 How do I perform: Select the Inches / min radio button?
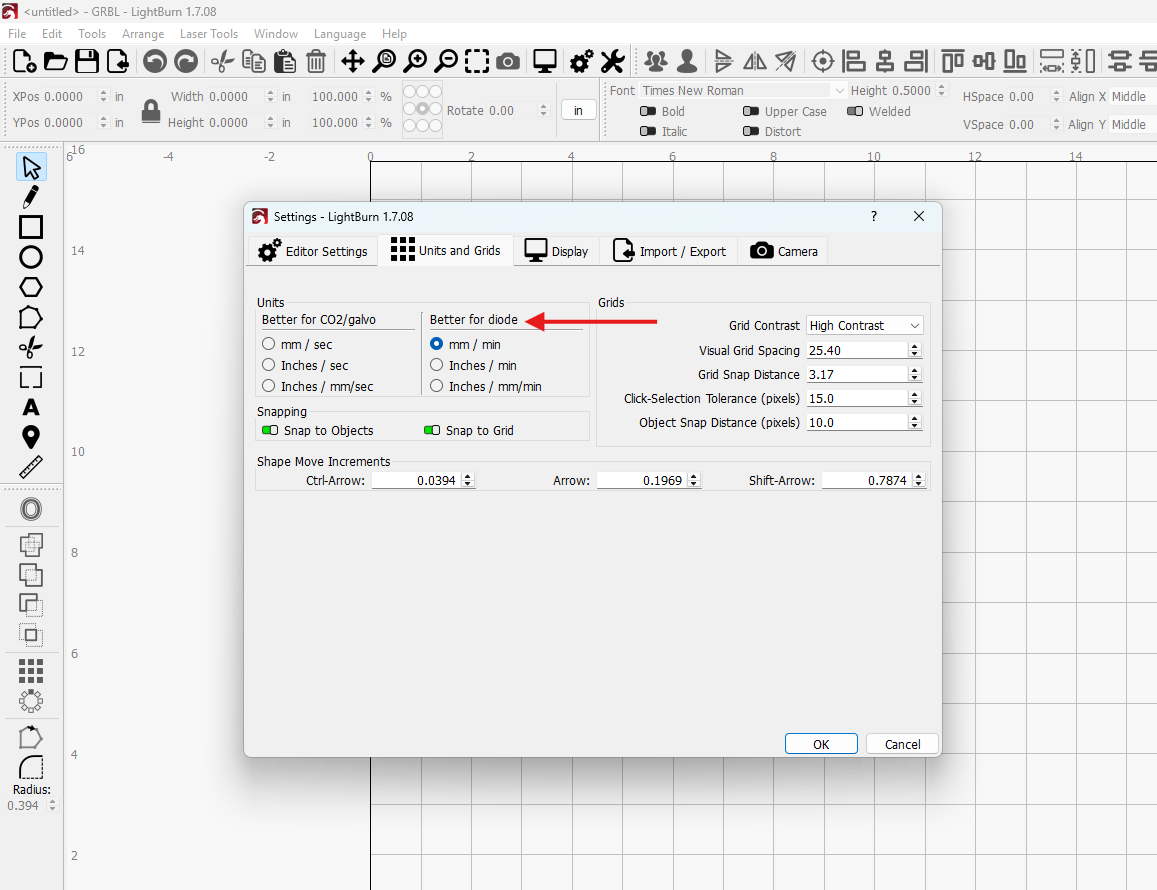(437, 365)
